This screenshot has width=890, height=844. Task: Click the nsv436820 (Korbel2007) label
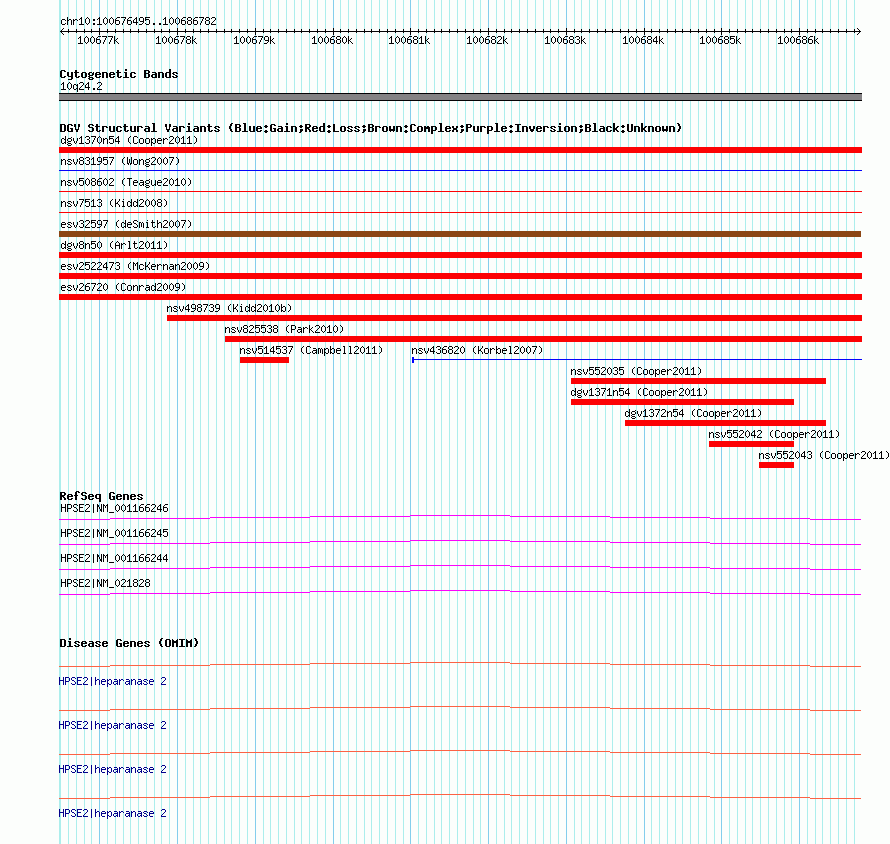pos(477,350)
